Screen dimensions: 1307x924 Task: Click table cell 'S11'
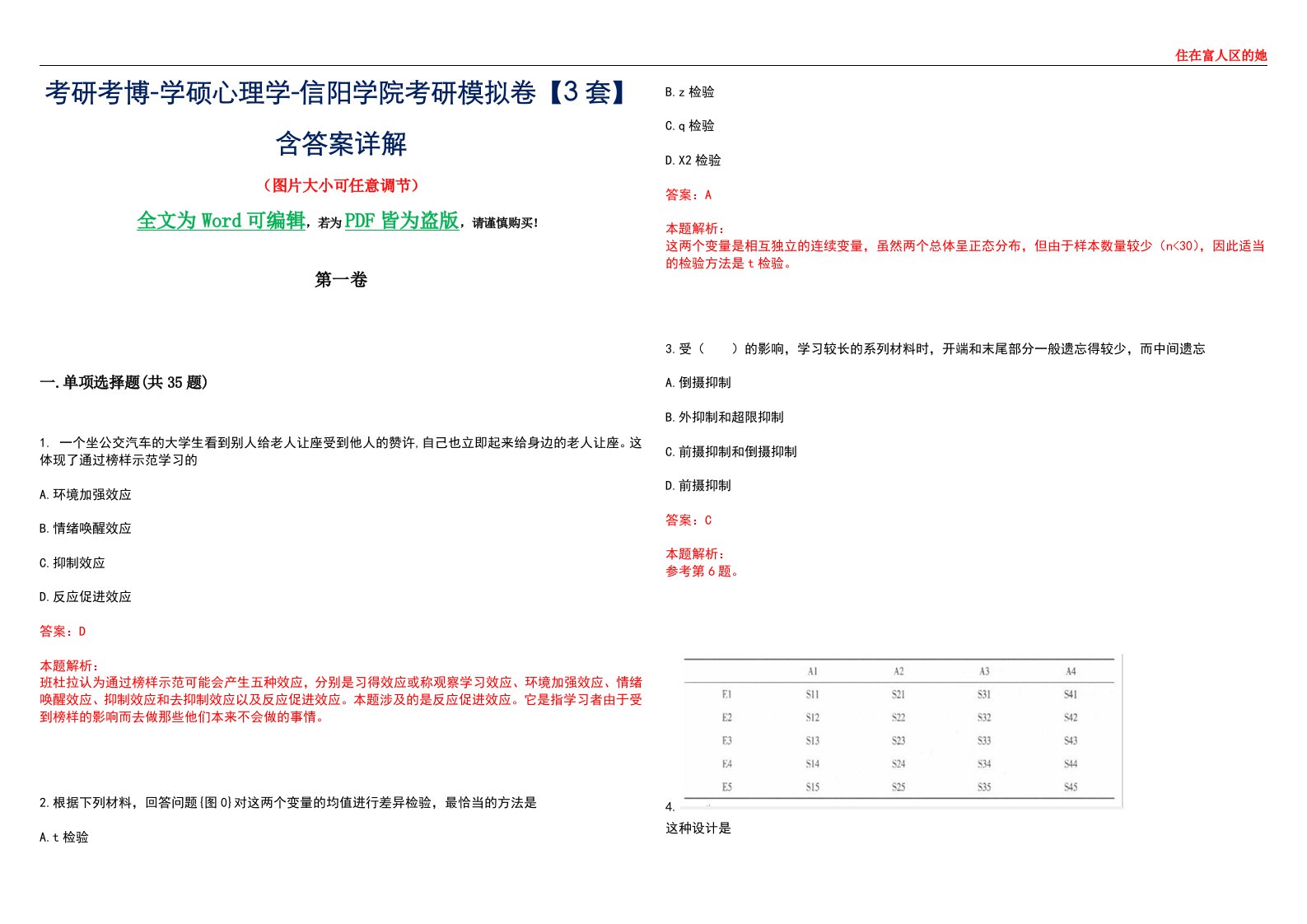click(x=813, y=695)
